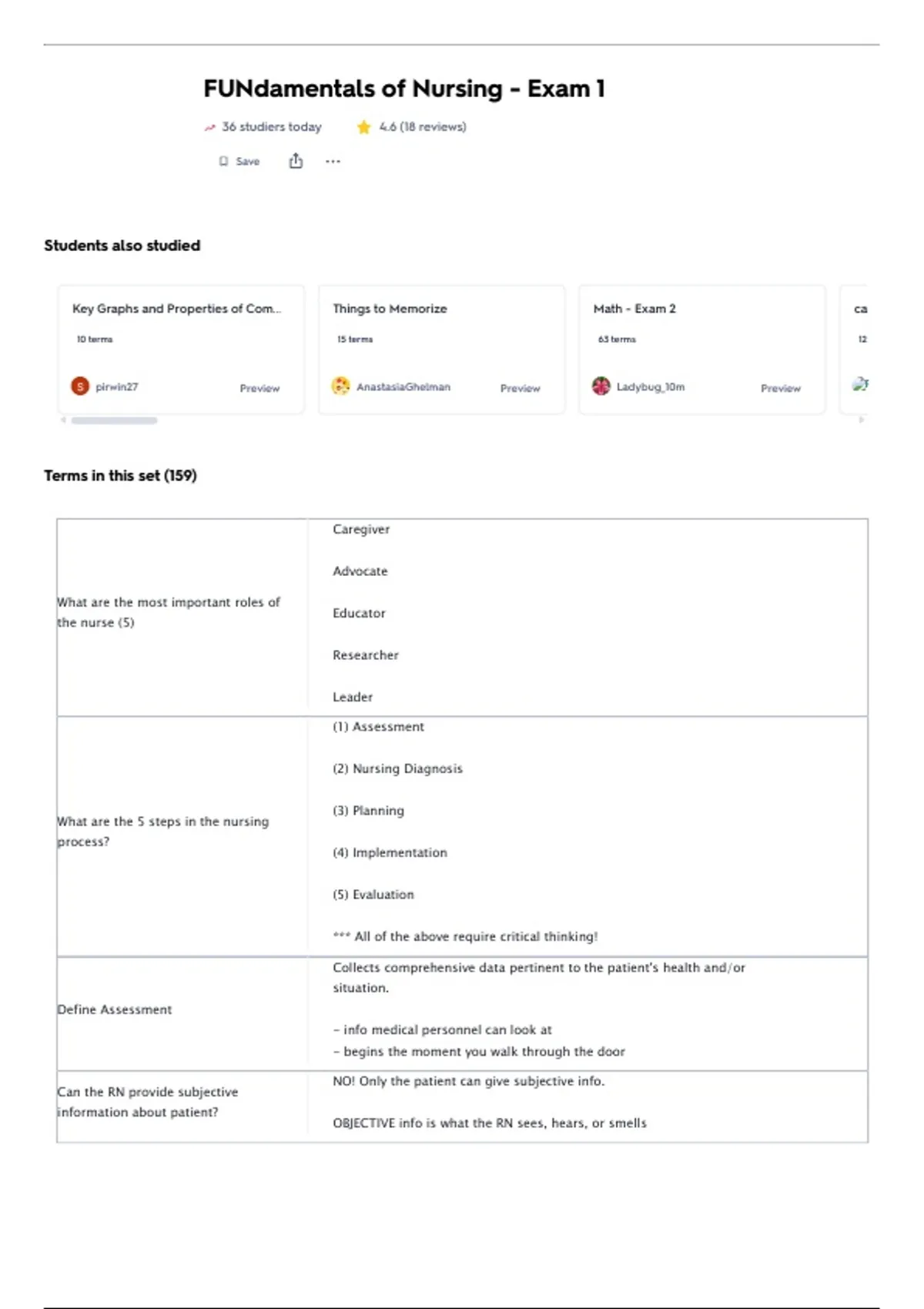Click the bookmark Save icon
This screenshot has height=1309, width=924.
[223, 162]
